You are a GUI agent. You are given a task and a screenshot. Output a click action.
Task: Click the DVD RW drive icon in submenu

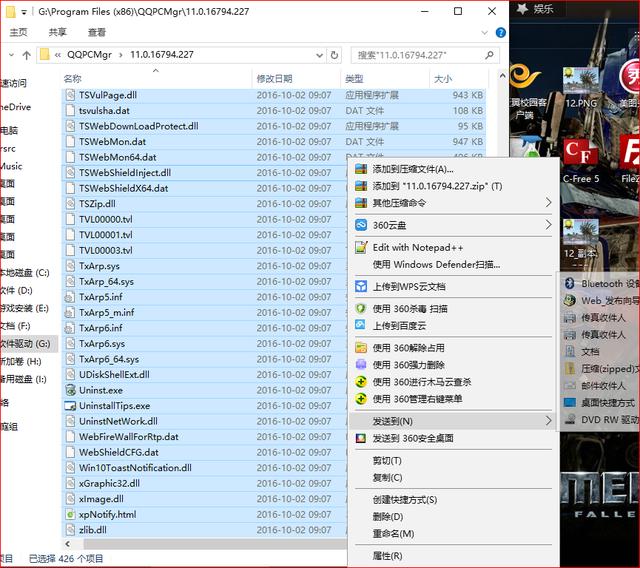click(570, 419)
